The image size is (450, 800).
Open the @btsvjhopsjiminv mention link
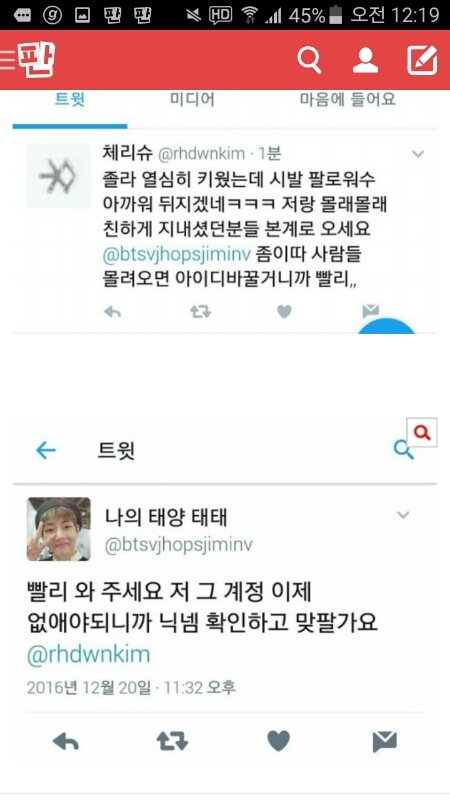[x=177, y=255]
